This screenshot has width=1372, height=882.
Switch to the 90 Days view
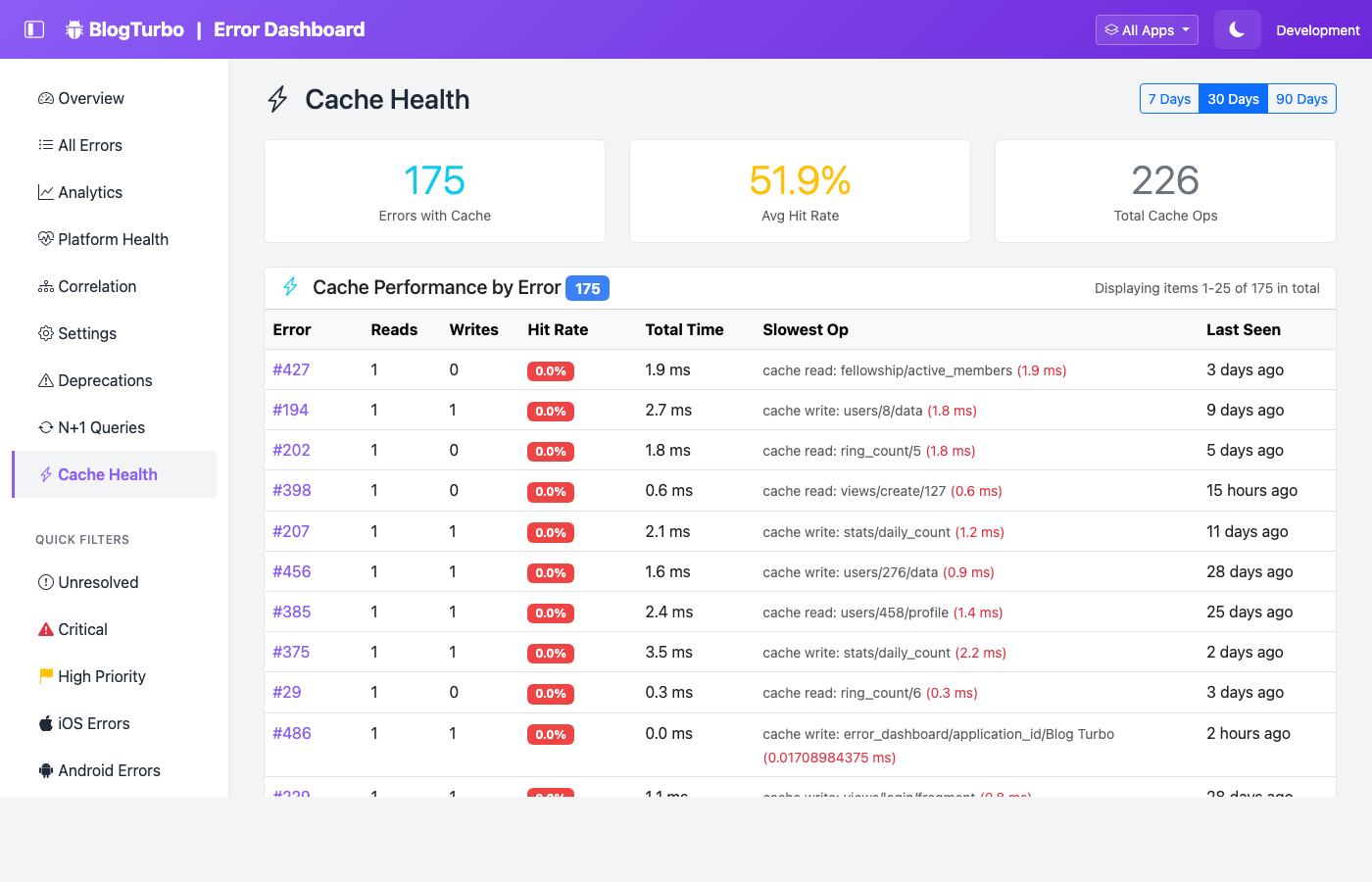pos(1301,98)
